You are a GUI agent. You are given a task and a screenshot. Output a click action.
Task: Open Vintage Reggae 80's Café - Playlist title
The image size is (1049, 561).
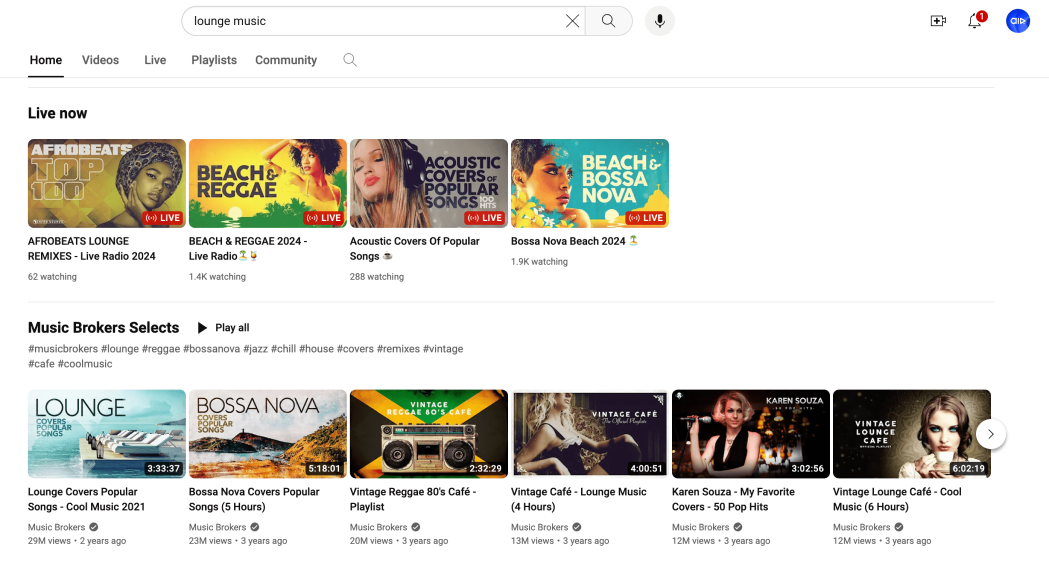[413, 499]
